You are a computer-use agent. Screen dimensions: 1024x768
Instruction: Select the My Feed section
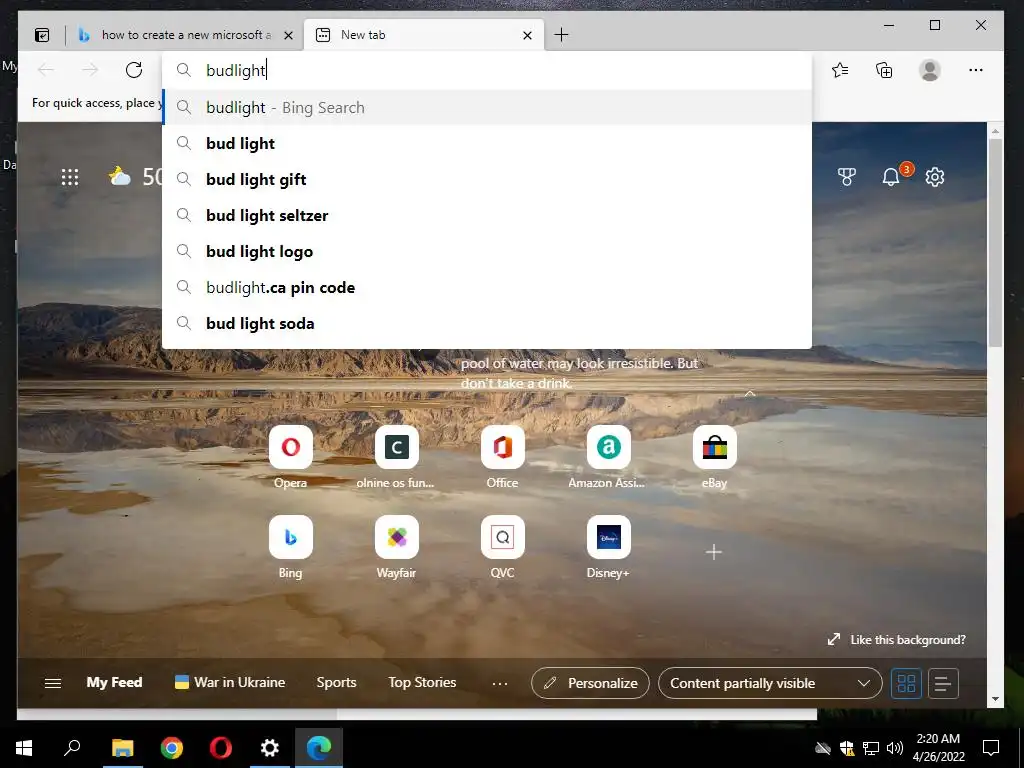(x=114, y=682)
